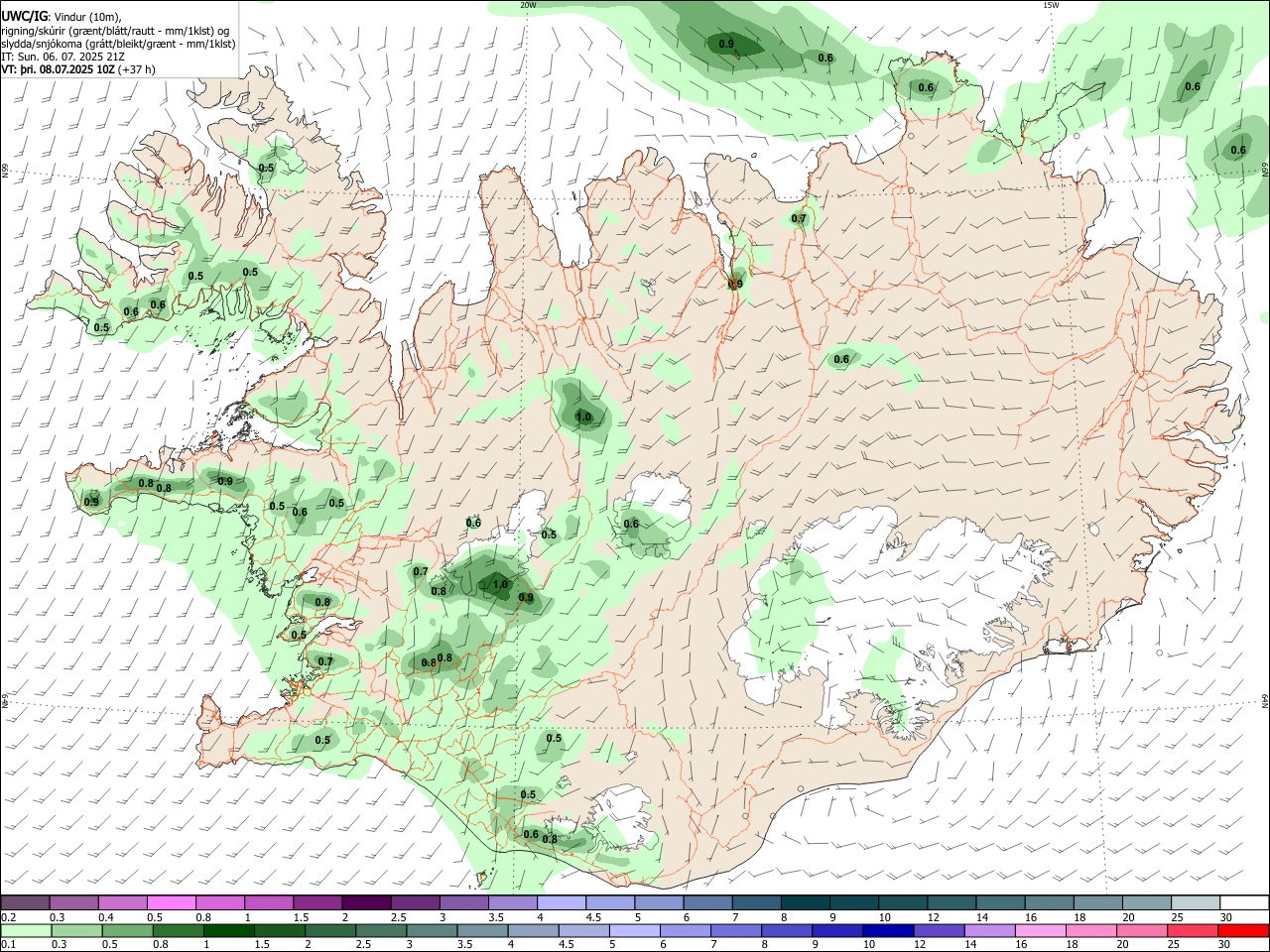Screen dimensions: 1270x952
Task: Pick the darkest green swatch starting at 1 in lower legend
Action: click(x=228, y=930)
